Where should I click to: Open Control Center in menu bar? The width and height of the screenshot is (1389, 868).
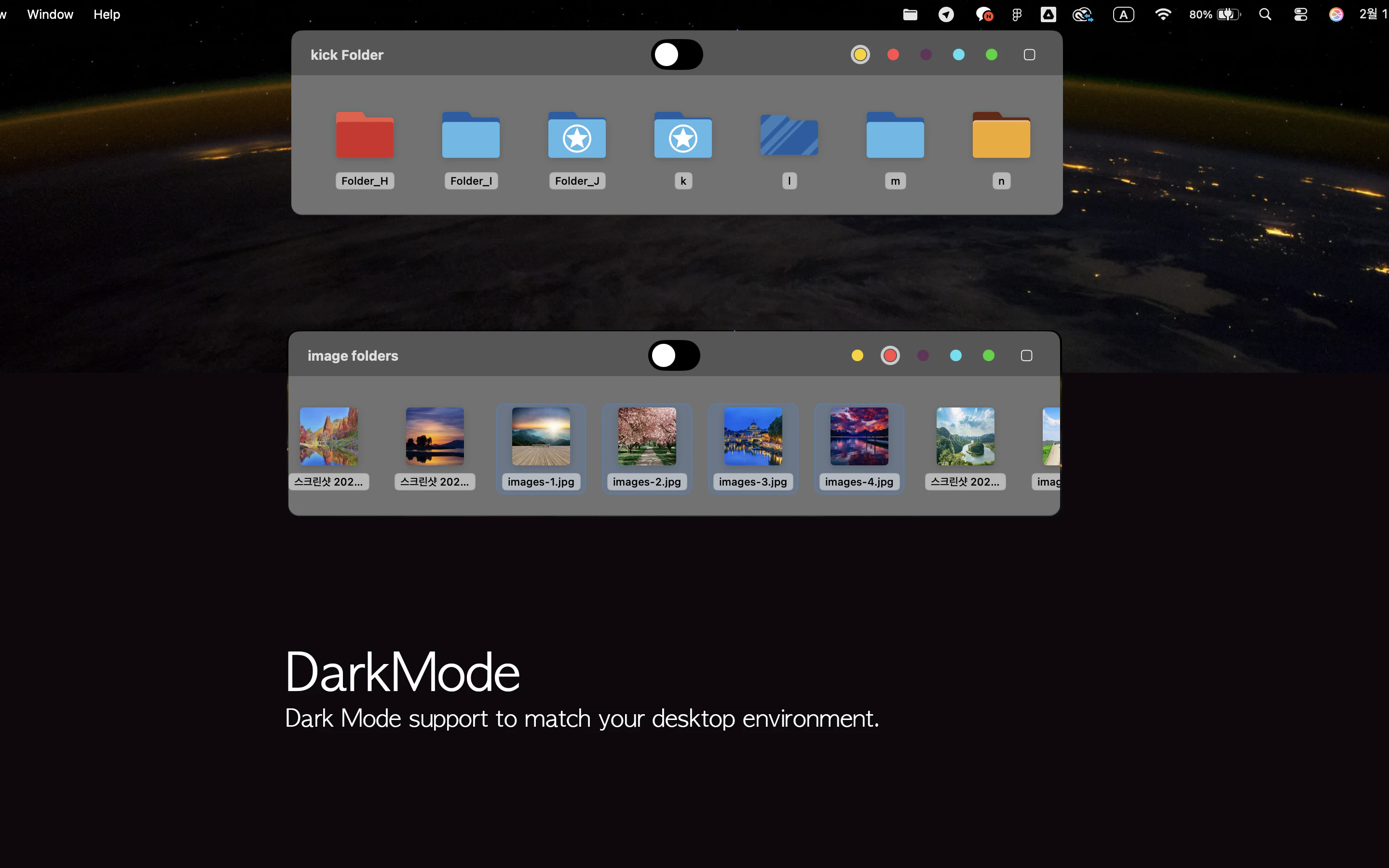[1301, 14]
